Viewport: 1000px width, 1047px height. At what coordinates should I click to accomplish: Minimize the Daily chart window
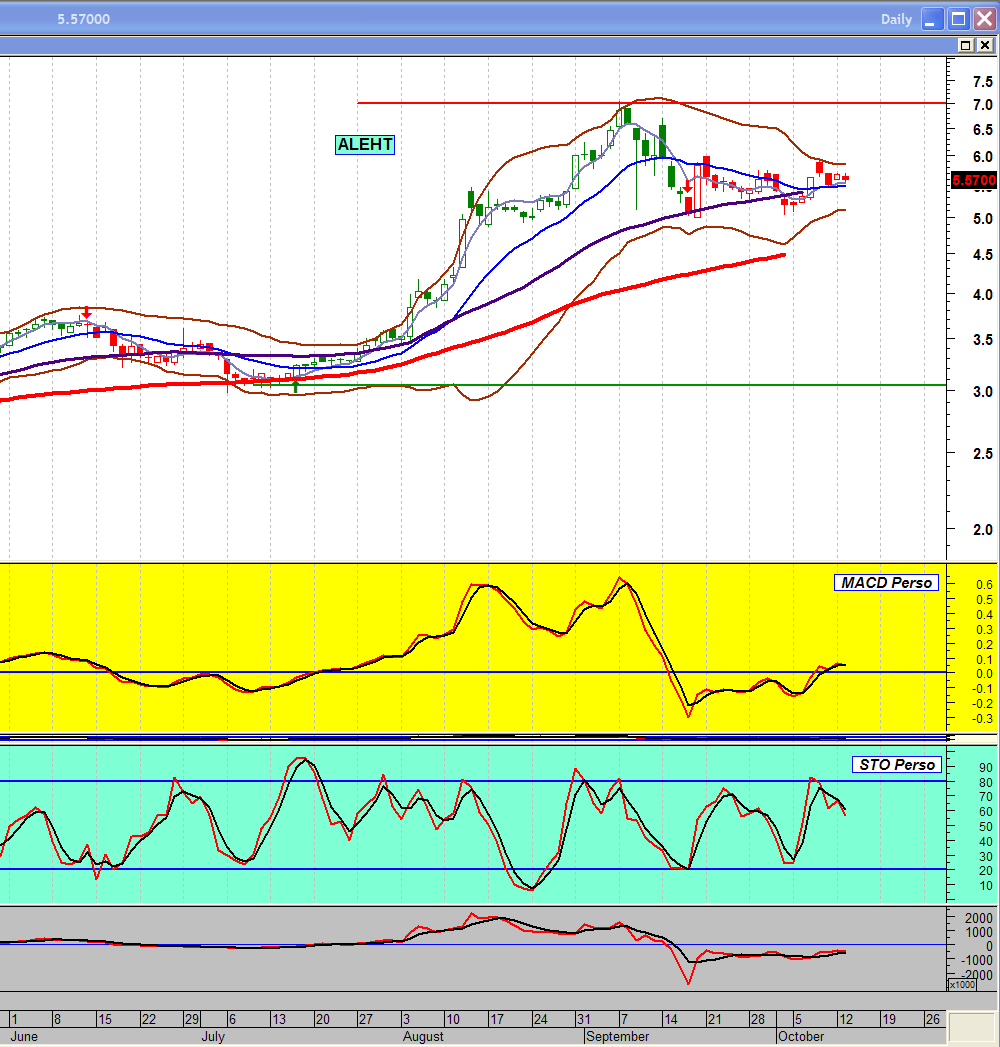[x=932, y=19]
